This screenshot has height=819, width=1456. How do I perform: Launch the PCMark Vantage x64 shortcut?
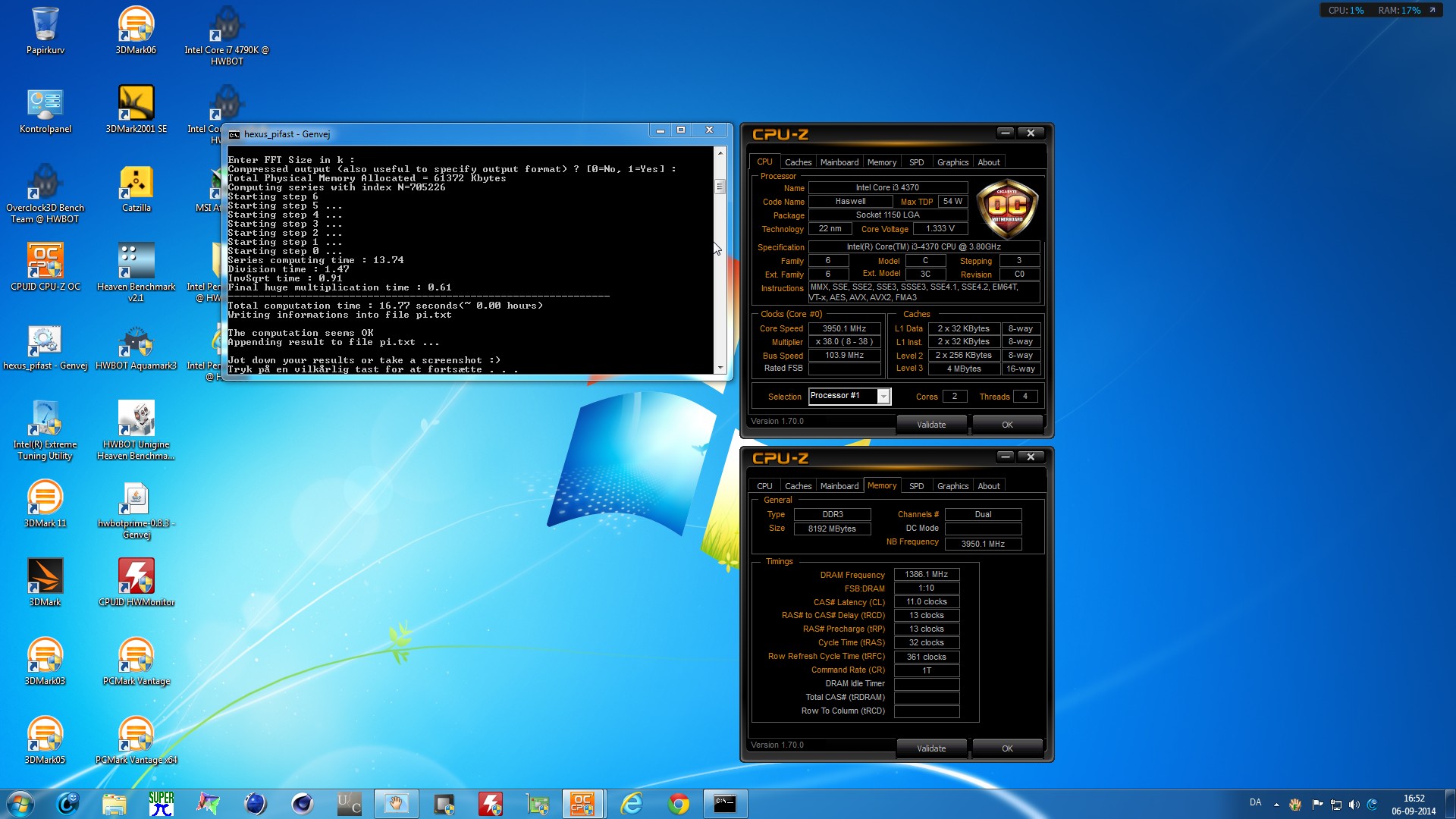tap(136, 740)
